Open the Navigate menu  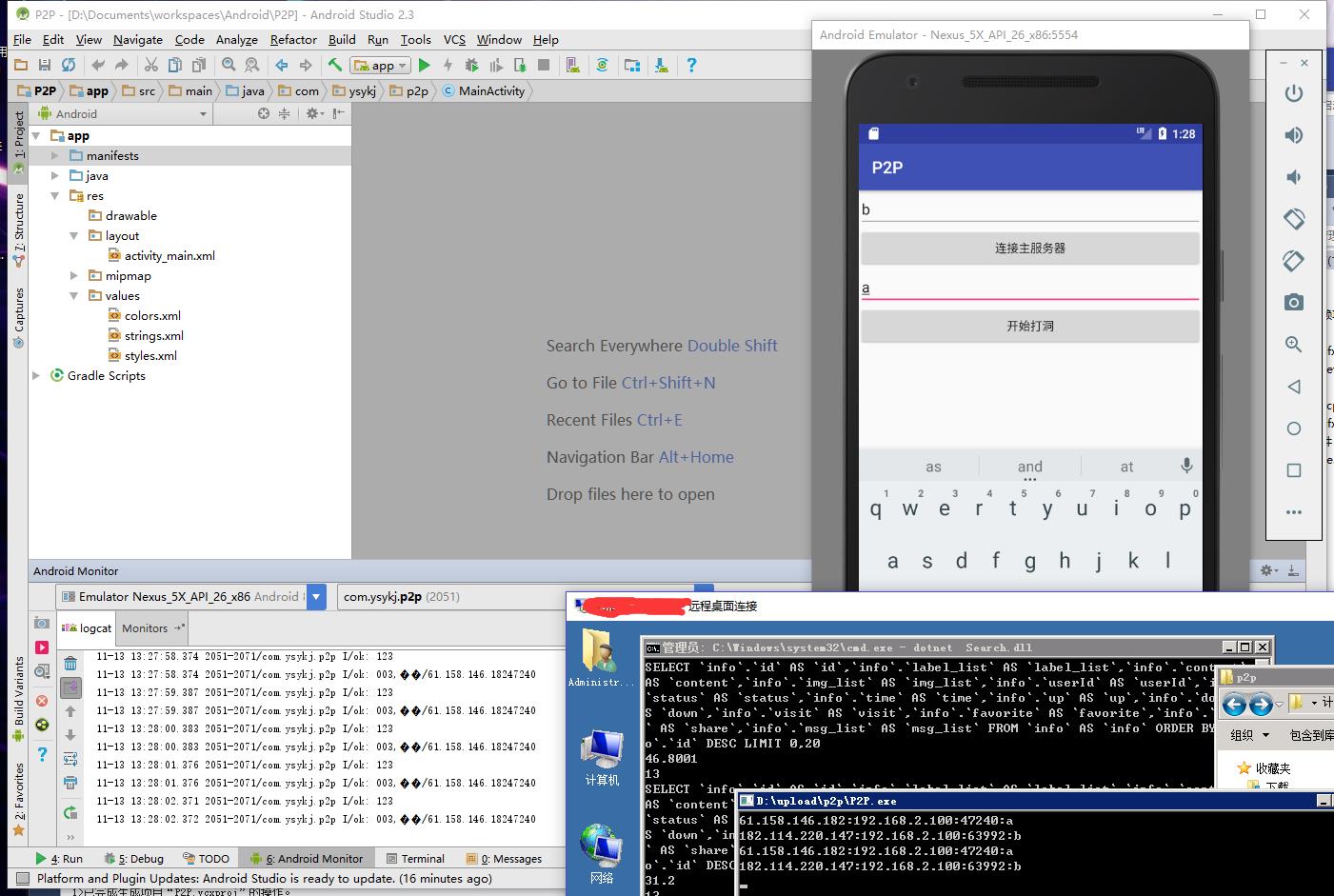tap(137, 39)
